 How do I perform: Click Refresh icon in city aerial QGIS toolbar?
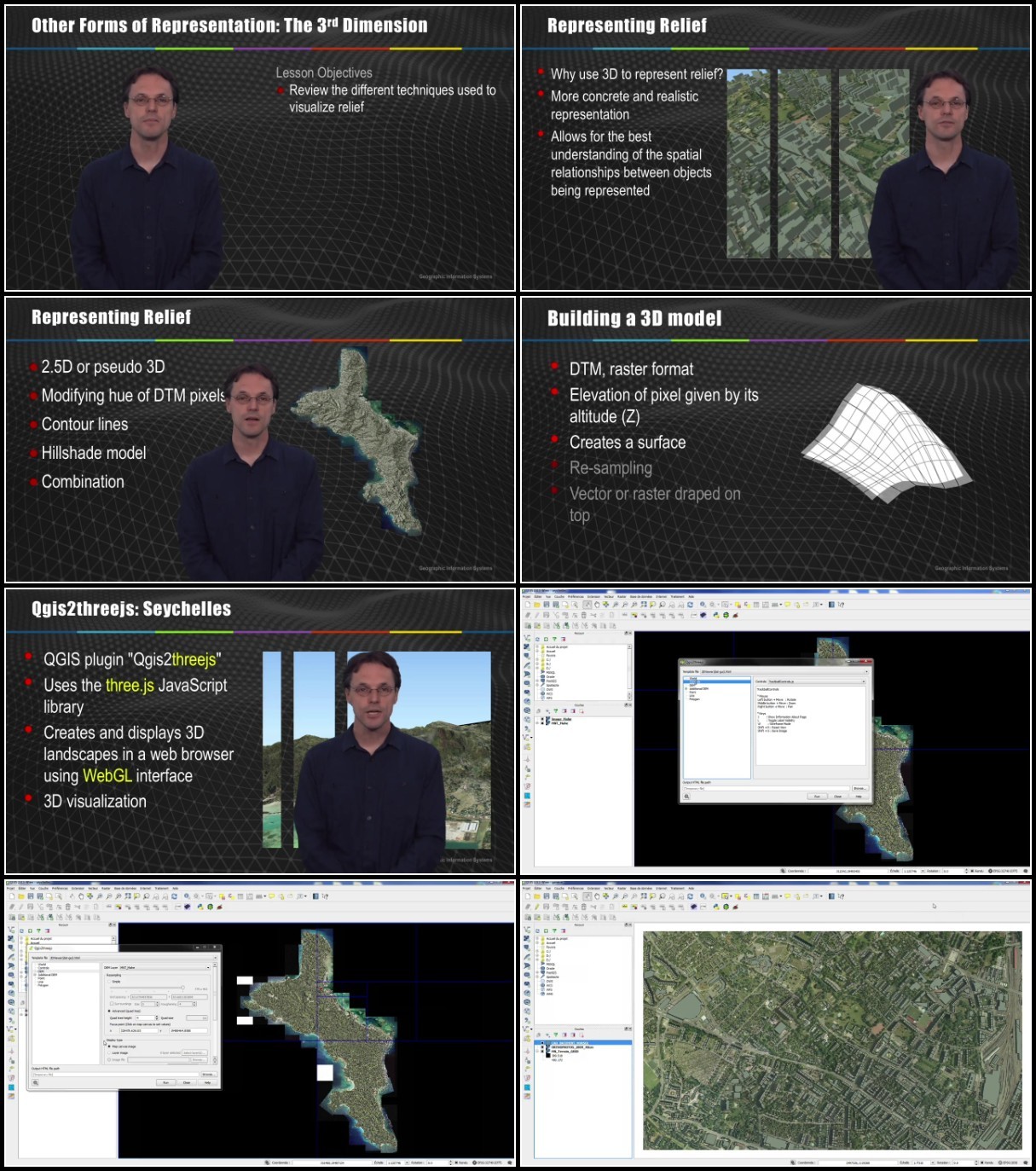pyautogui.click(x=690, y=896)
